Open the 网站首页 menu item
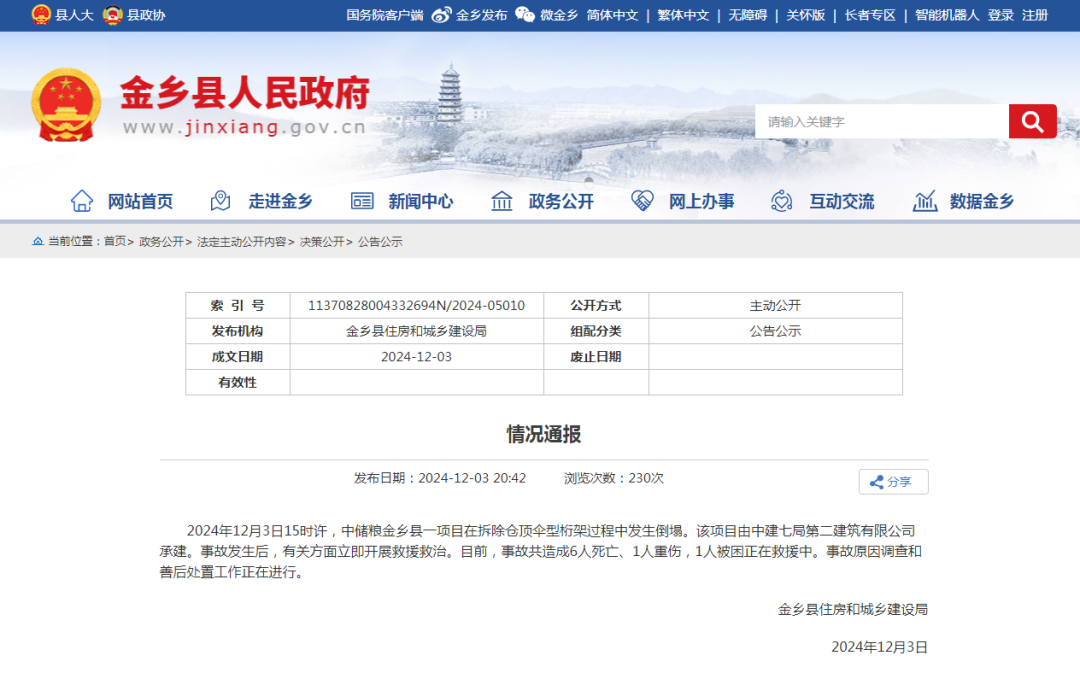Viewport: 1080px width, 679px height. 140,201
